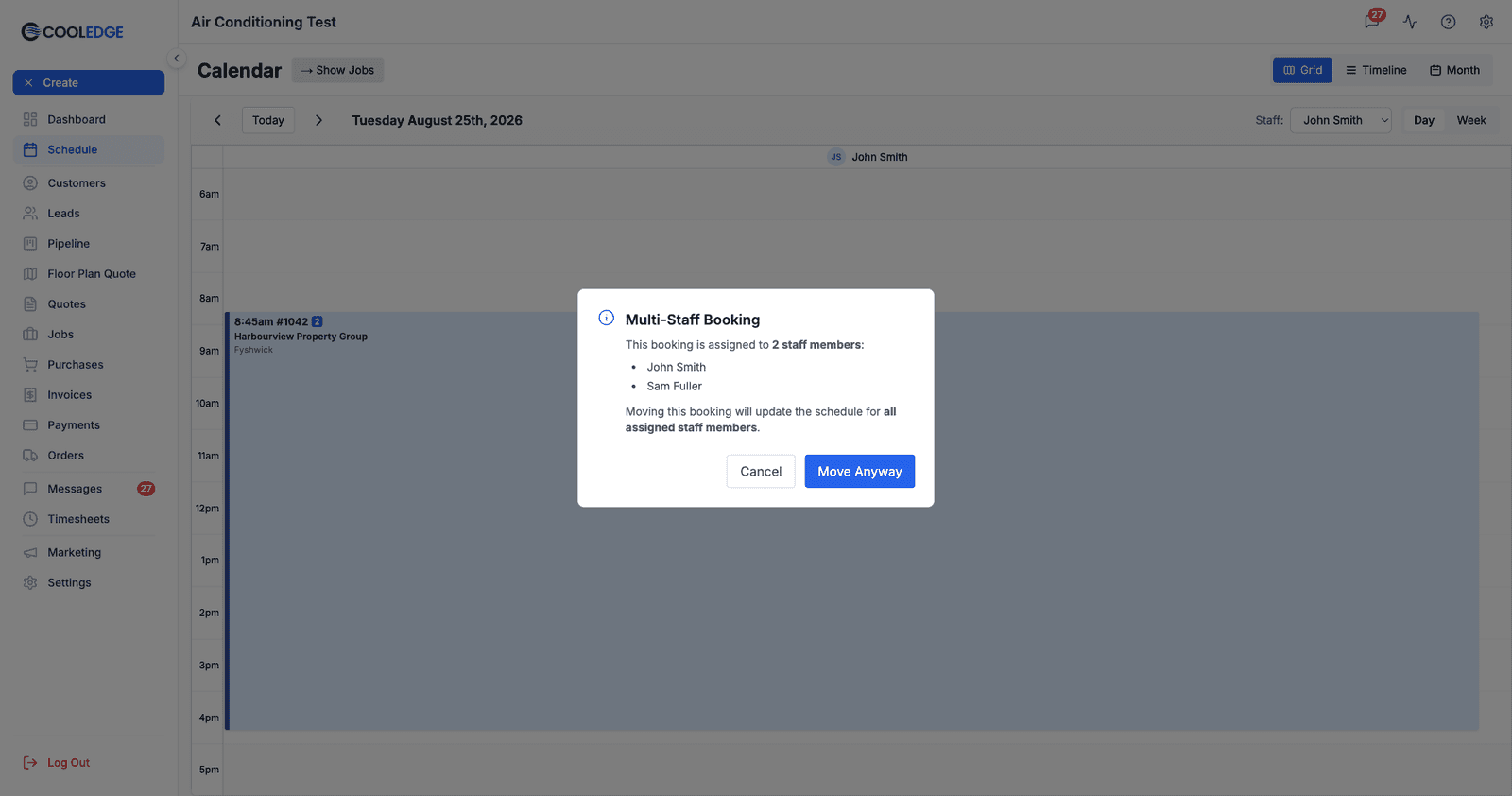Open the settings gear icon in header
This screenshot has height=796, width=1512.
tap(1486, 22)
